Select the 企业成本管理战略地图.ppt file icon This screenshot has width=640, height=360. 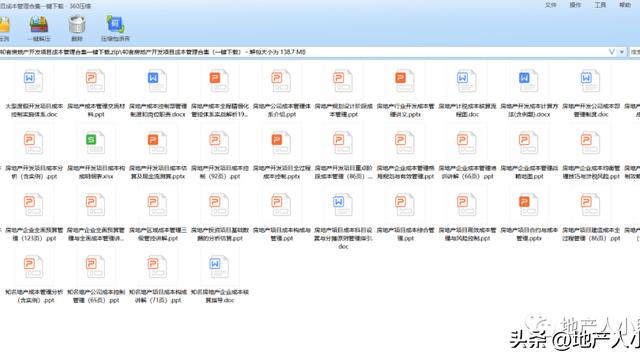point(529,143)
